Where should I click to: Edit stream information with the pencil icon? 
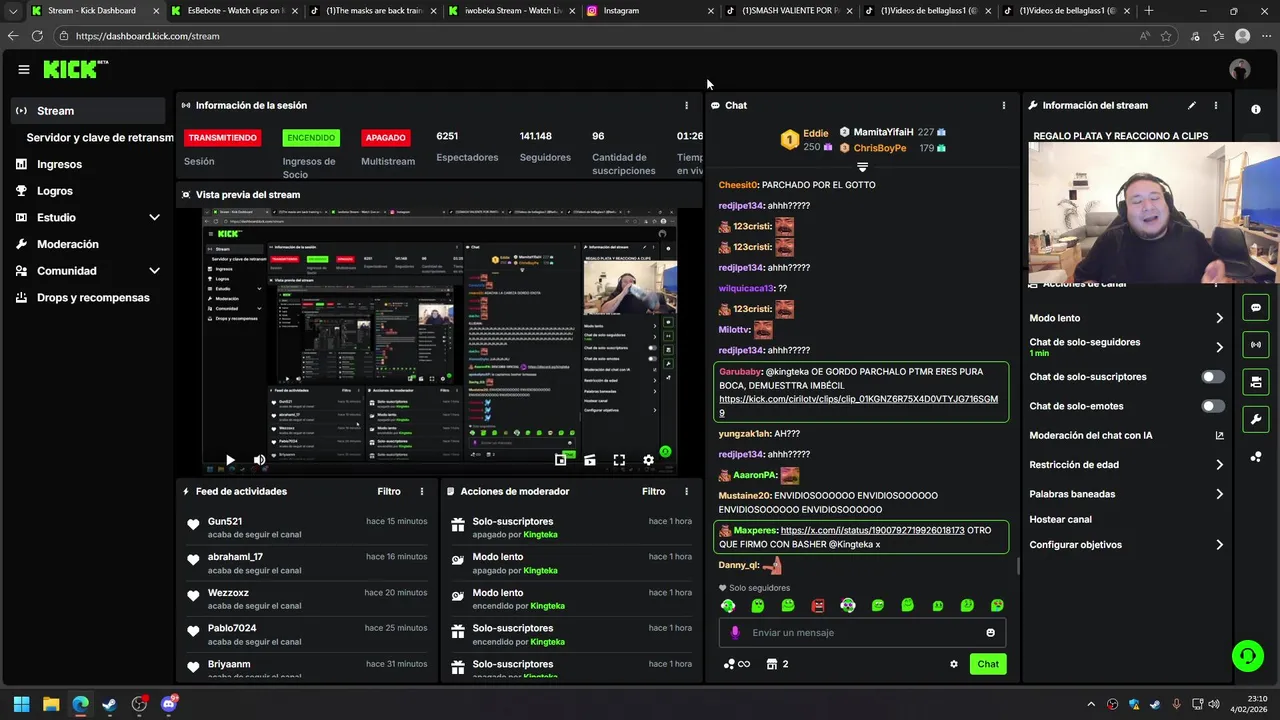[x=1192, y=105]
